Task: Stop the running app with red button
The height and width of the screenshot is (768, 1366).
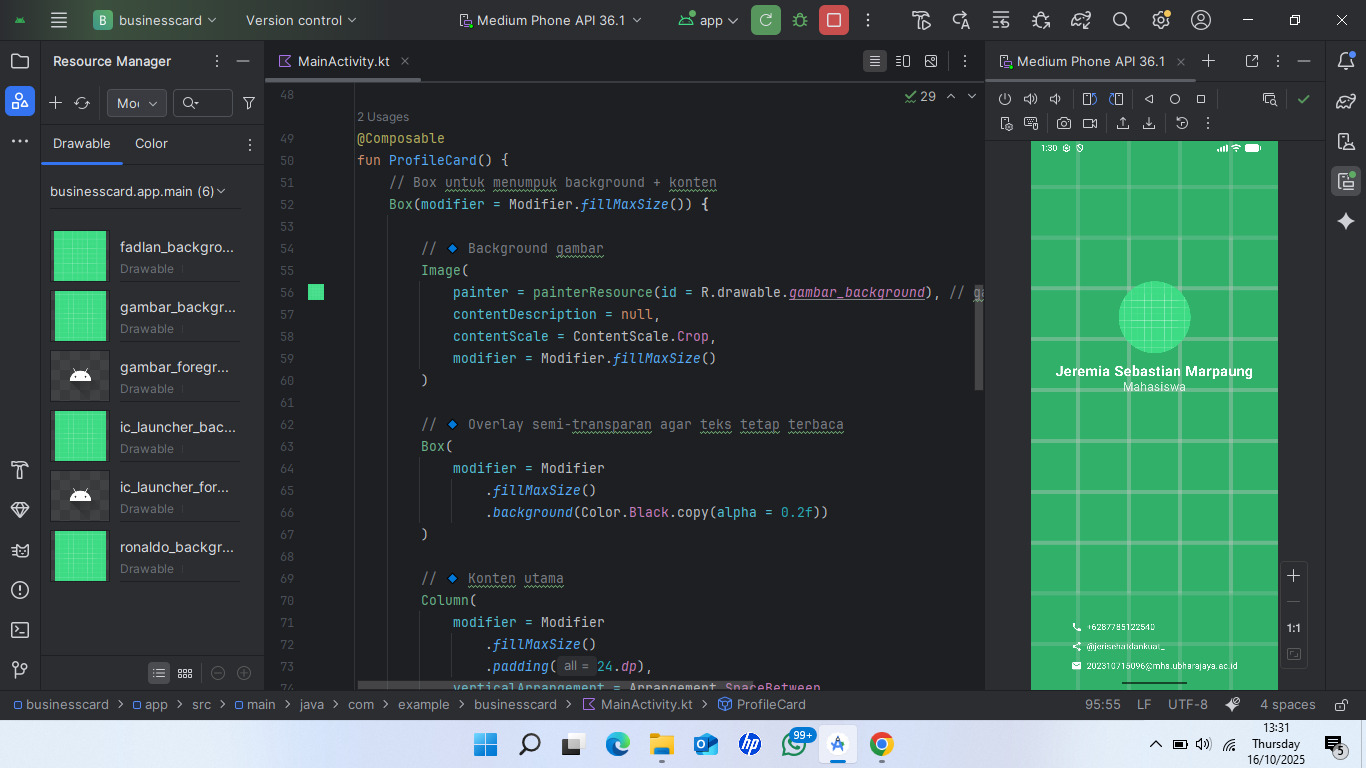Action: 833,20
